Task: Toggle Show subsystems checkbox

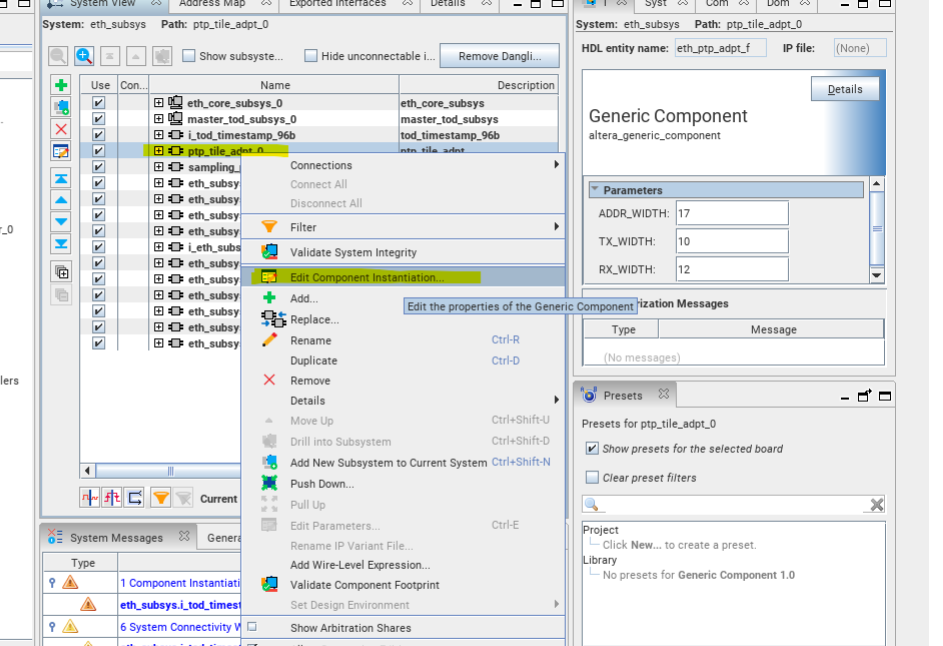Action: (189, 56)
